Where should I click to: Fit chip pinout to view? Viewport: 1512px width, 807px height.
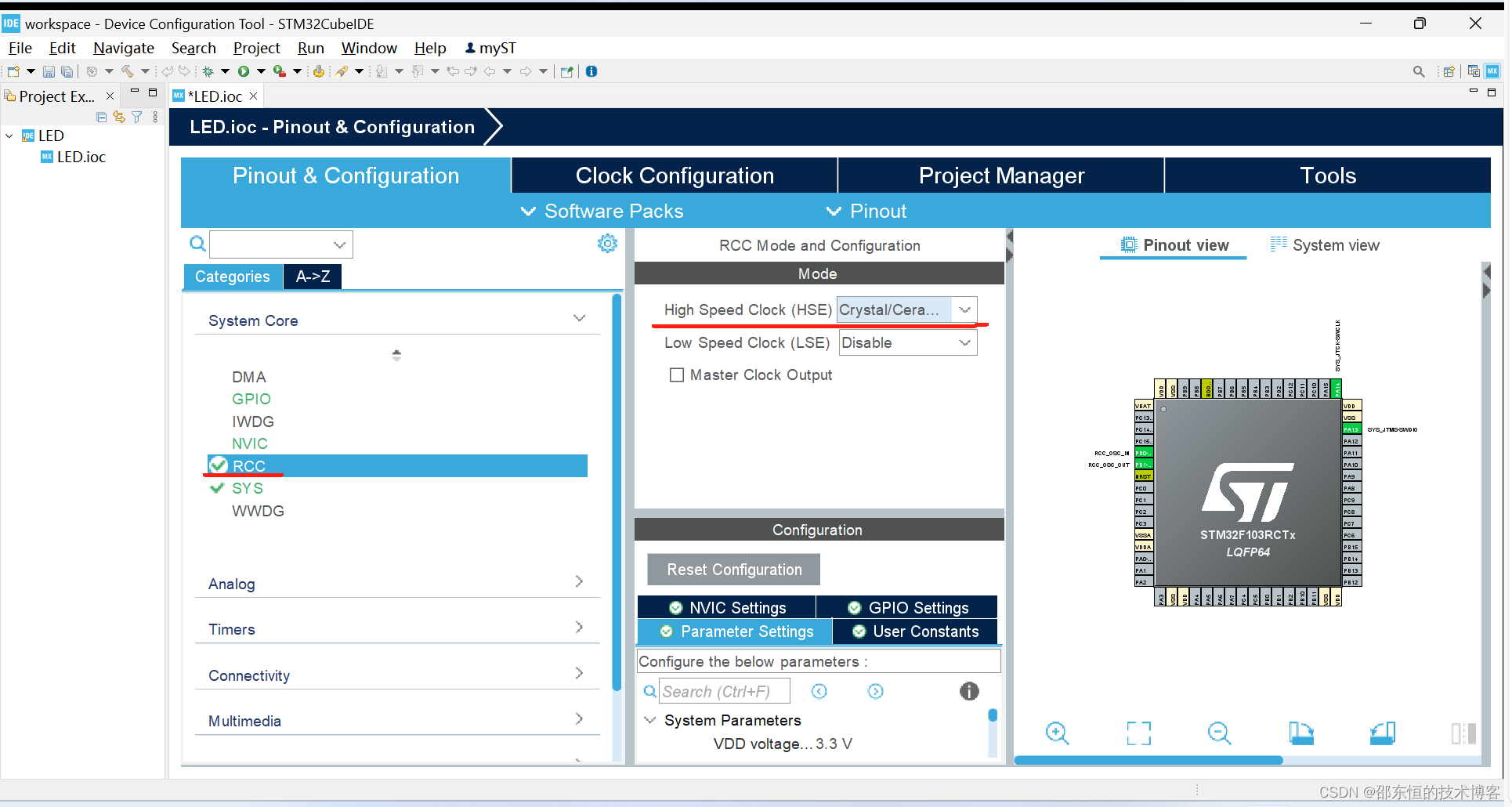coord(1138,733)
